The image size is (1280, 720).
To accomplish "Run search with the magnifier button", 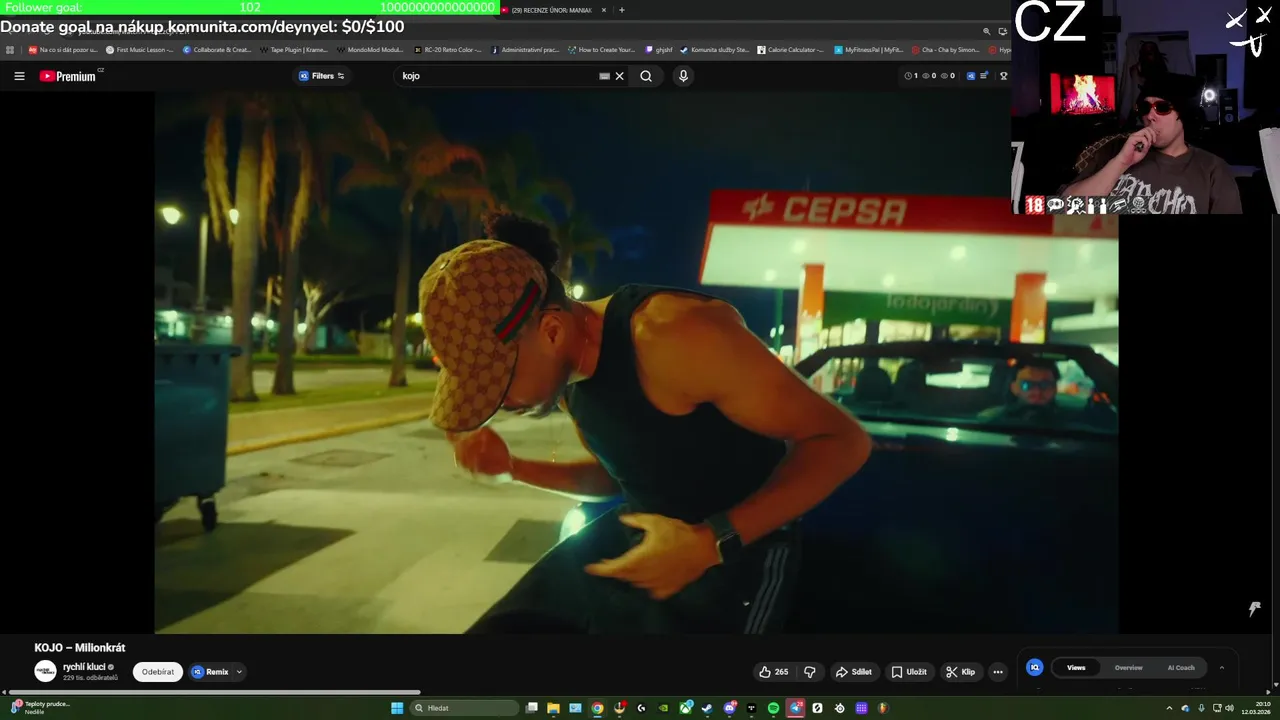I will coord(646,76).
